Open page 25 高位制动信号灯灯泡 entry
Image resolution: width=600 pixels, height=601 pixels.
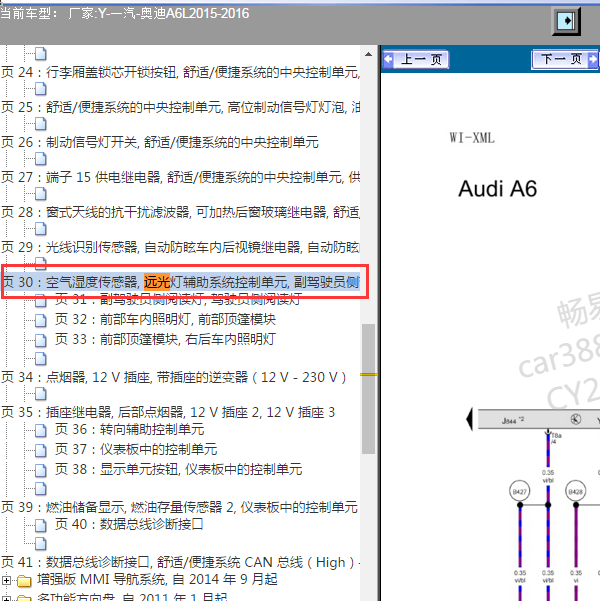pyautogui.click(x=181, y=107)
